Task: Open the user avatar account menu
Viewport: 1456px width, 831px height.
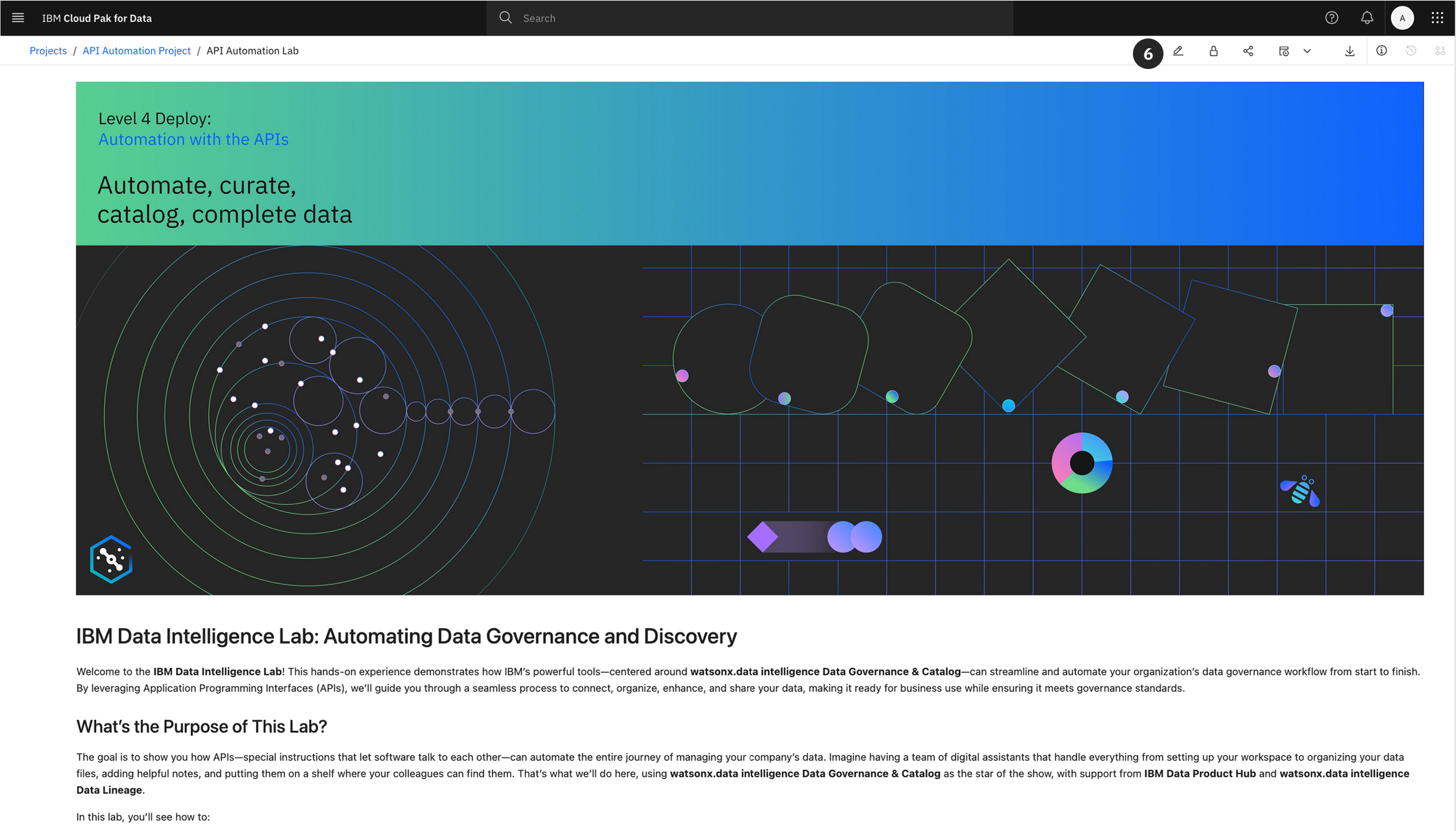Action: click(x=1402, y=18)
